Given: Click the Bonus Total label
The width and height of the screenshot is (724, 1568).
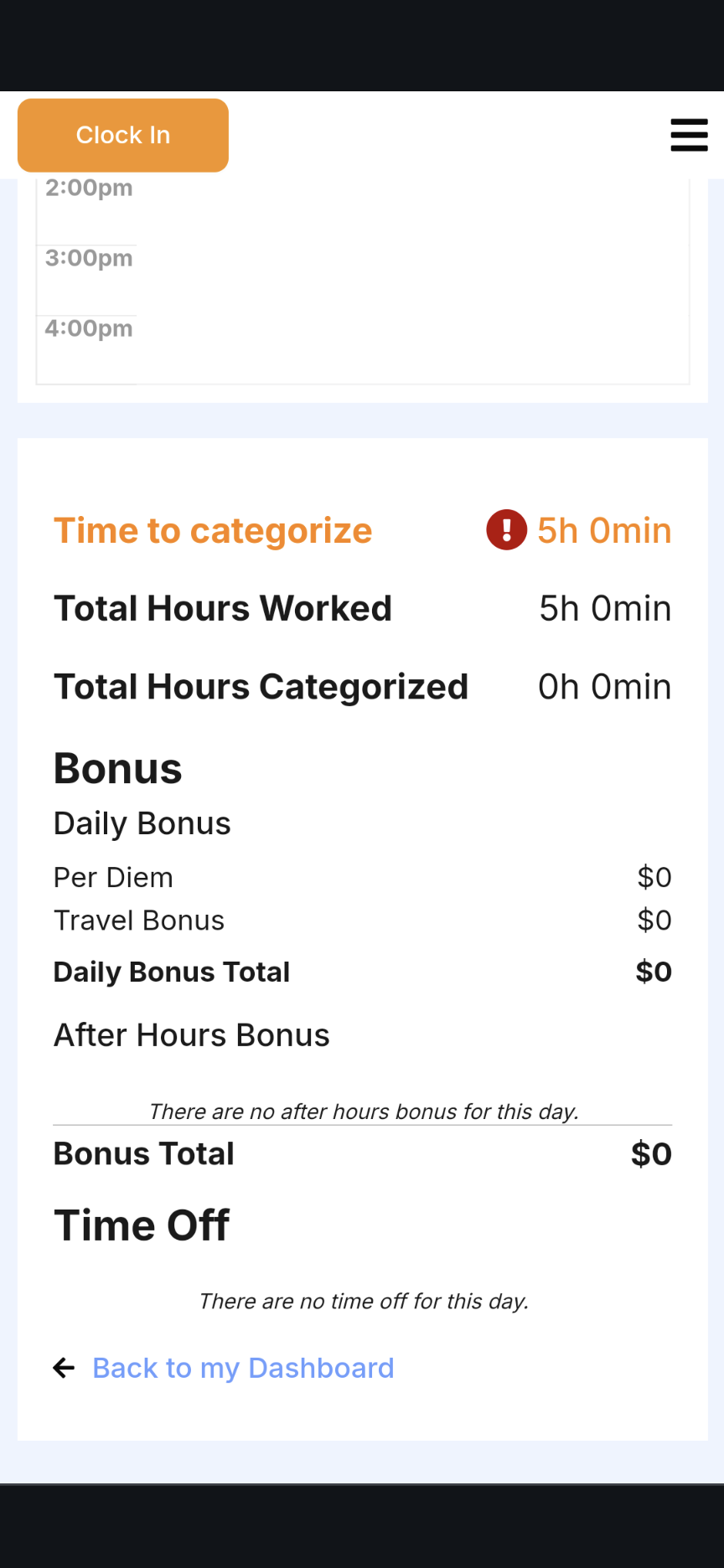Looking at the screenshot, I should coord(144,1154).
